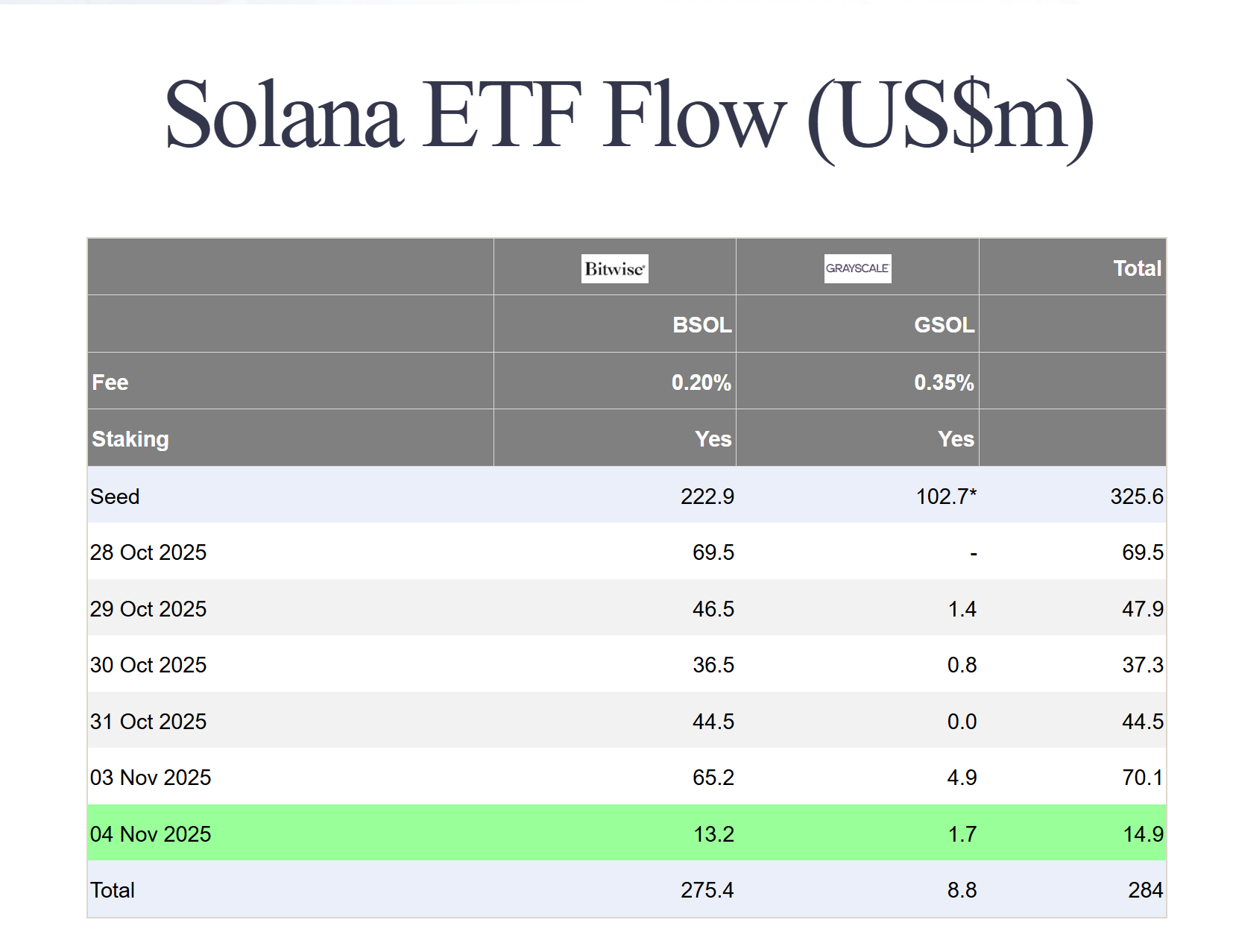Click the GSOL 0.35% fee value

[x=944, y=382]
